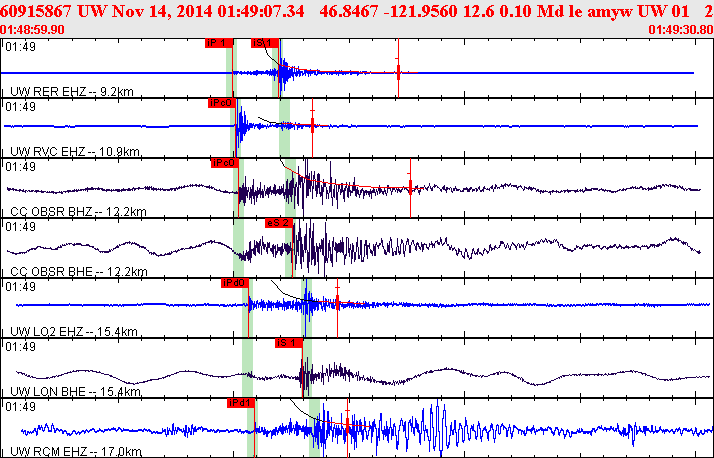Click the 01:49 time label on RCM panel
Screen dimensions: 714x458
pos(20,407)
